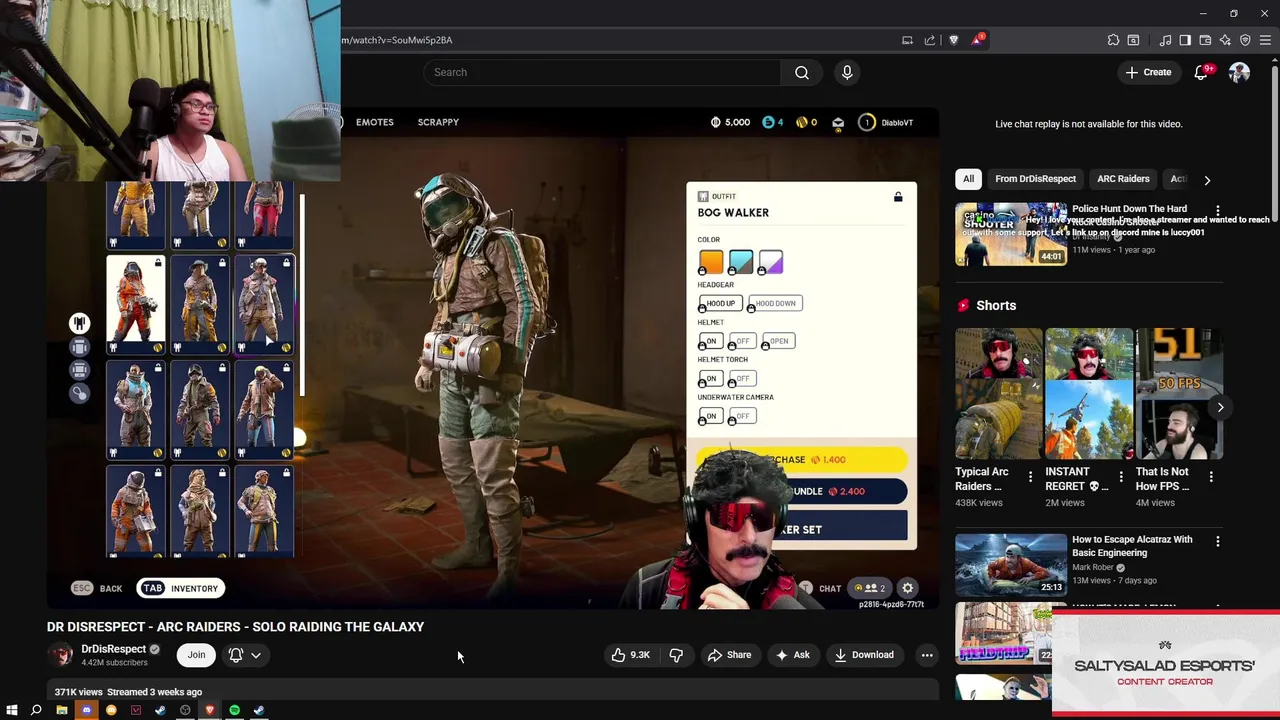Choose the teal outfit color swatch
This screenshot has height=720, width=1280.
point(741,262)
